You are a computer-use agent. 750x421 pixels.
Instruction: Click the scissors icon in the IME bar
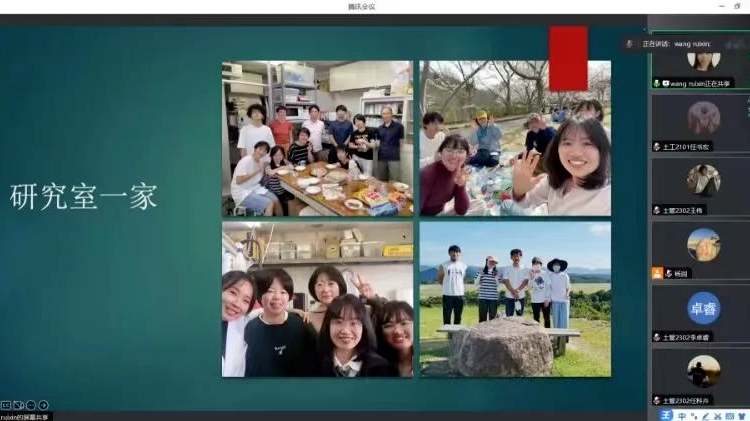[717, 416]
